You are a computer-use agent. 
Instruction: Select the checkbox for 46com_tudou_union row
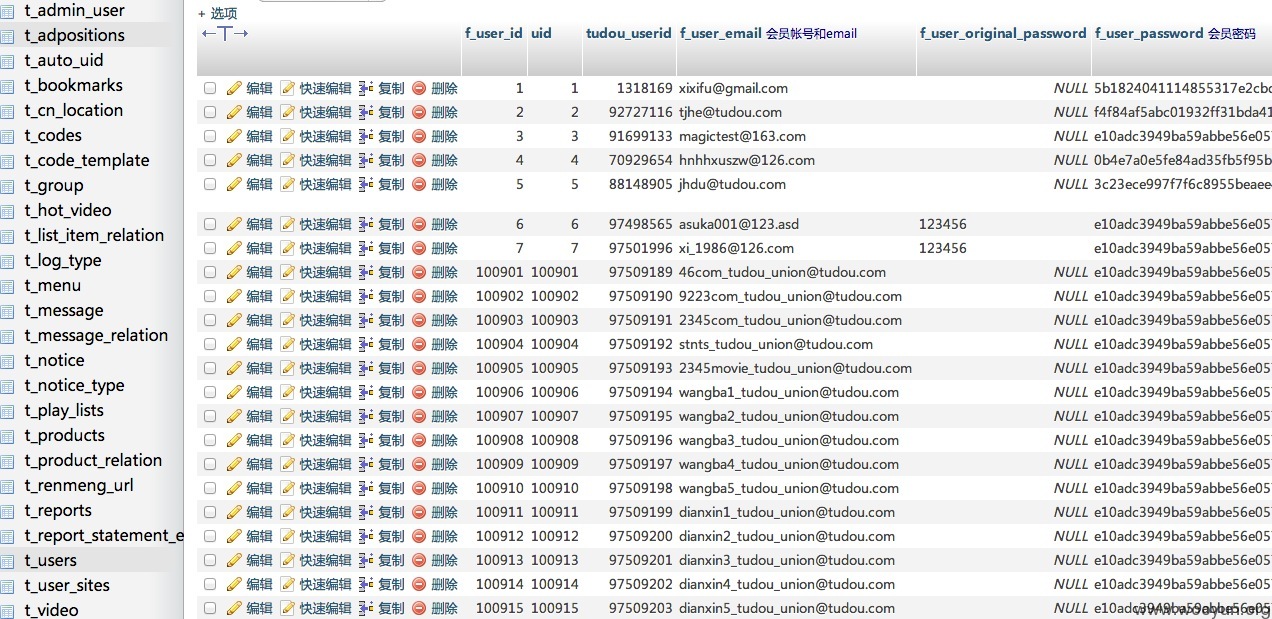click(x=210, y=272)
